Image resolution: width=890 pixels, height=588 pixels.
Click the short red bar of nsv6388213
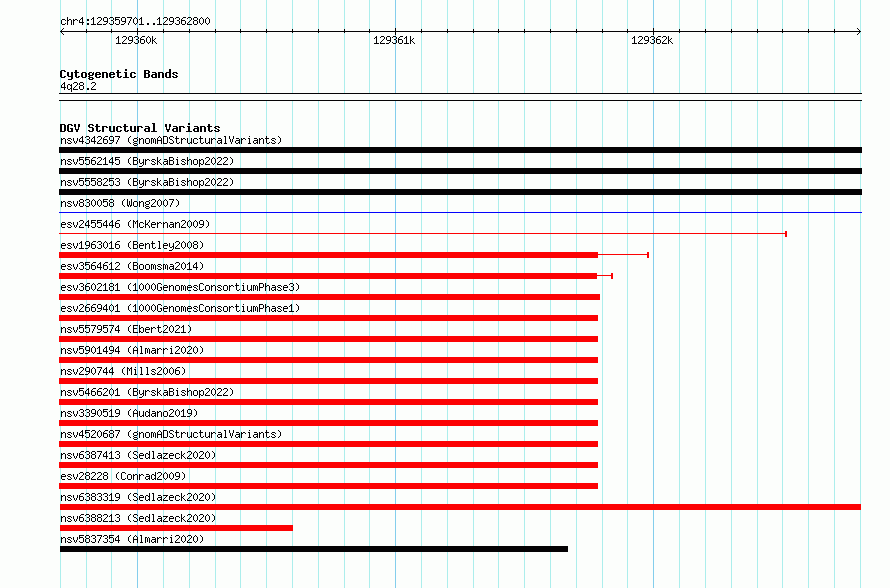point(176,528)
